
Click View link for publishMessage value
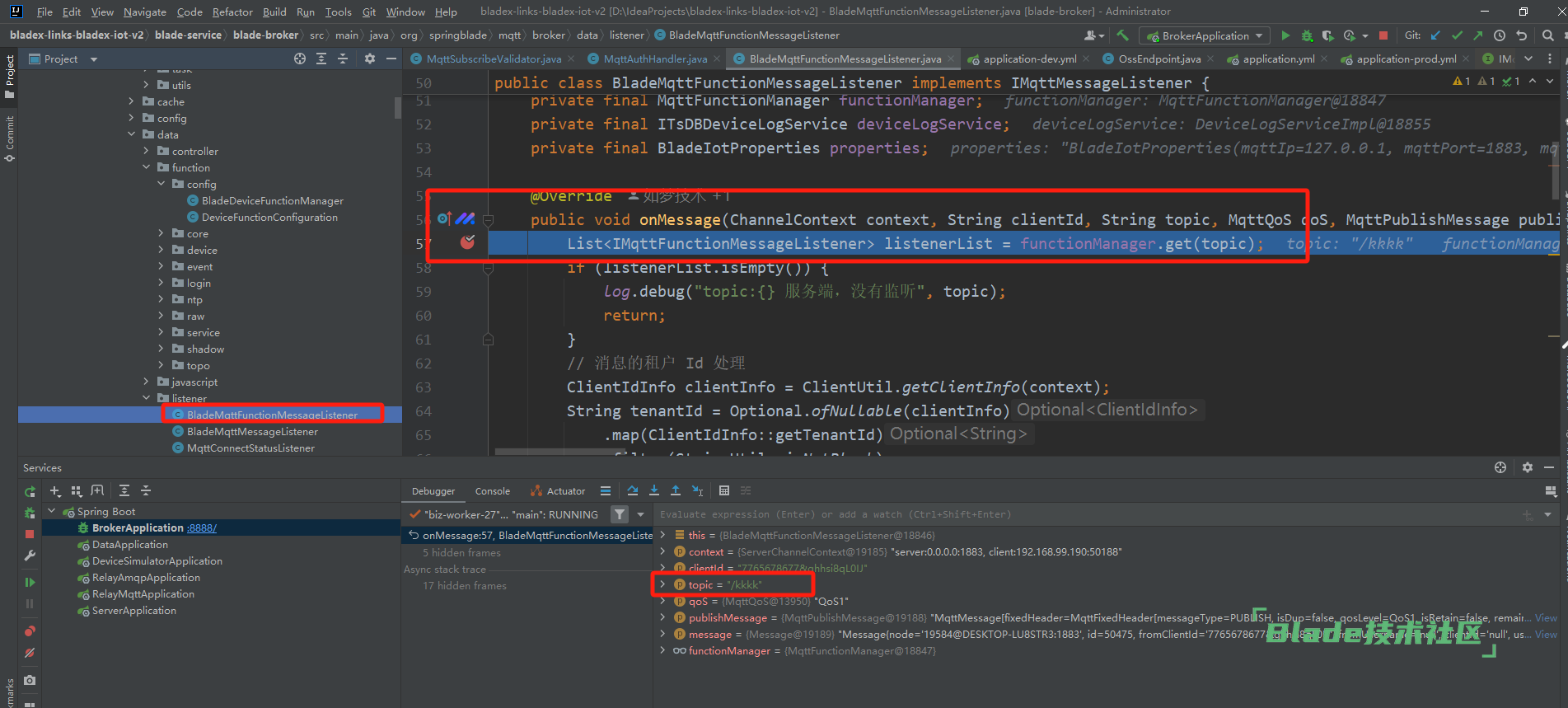click(x=1547, y=617)
